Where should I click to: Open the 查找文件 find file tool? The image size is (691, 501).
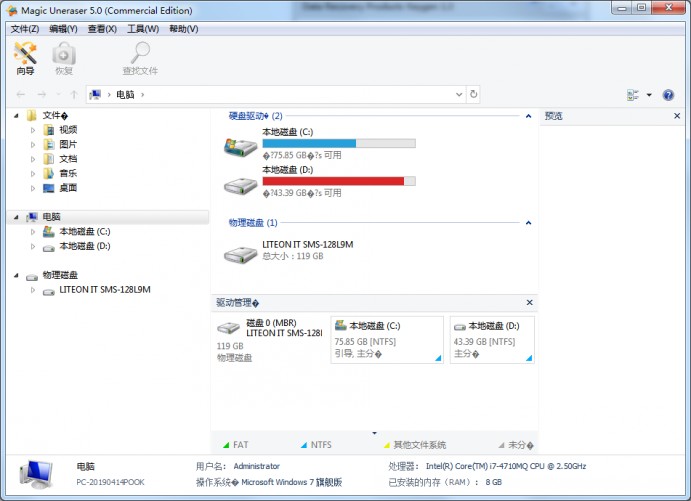(140, 59)
